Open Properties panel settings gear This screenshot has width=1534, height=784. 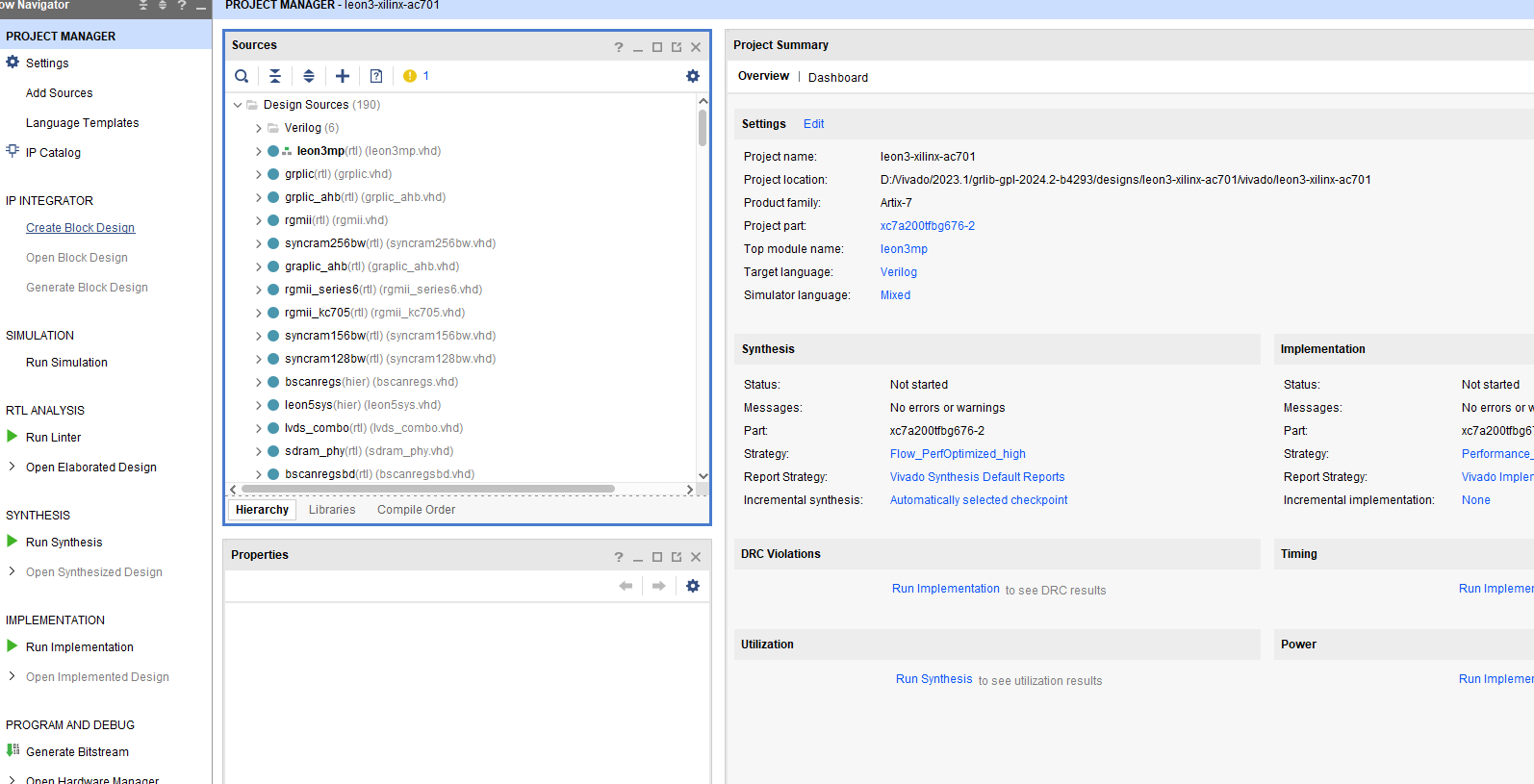tap(693, 586)
